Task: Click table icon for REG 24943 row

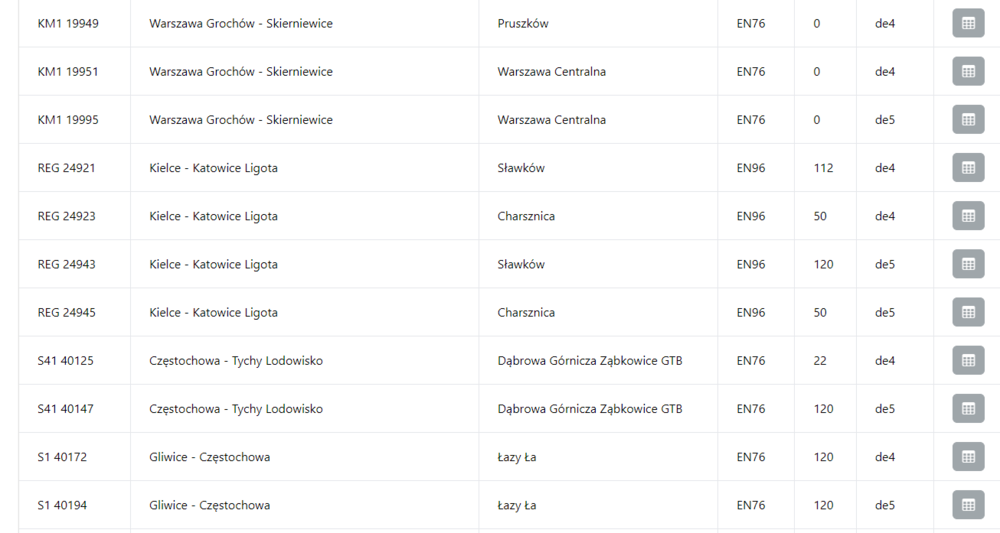Action: [968, 264]
